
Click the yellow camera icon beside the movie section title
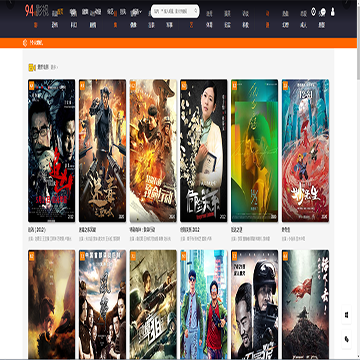tap(32, 67)
